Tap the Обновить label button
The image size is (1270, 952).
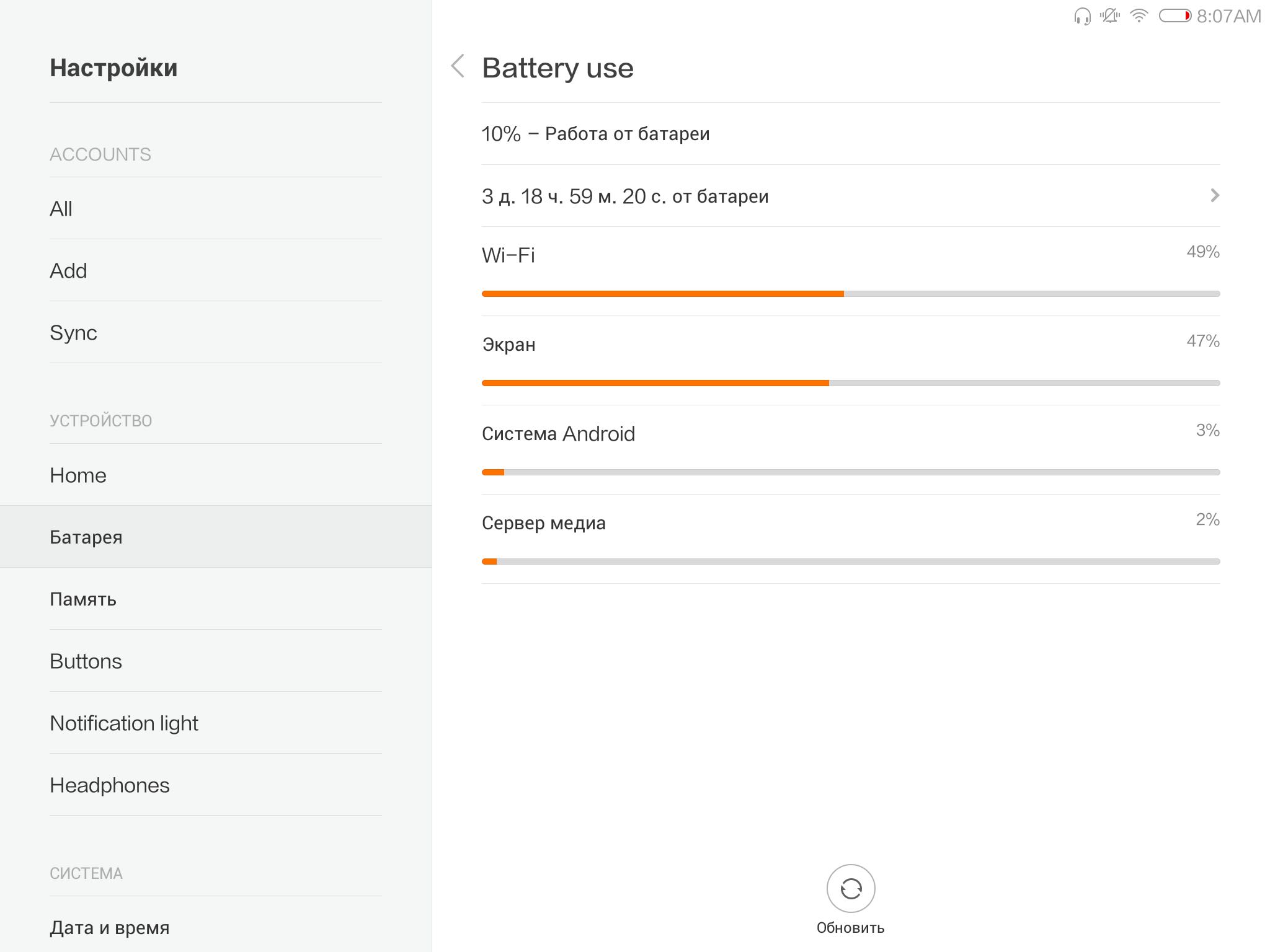coord(850,928)
